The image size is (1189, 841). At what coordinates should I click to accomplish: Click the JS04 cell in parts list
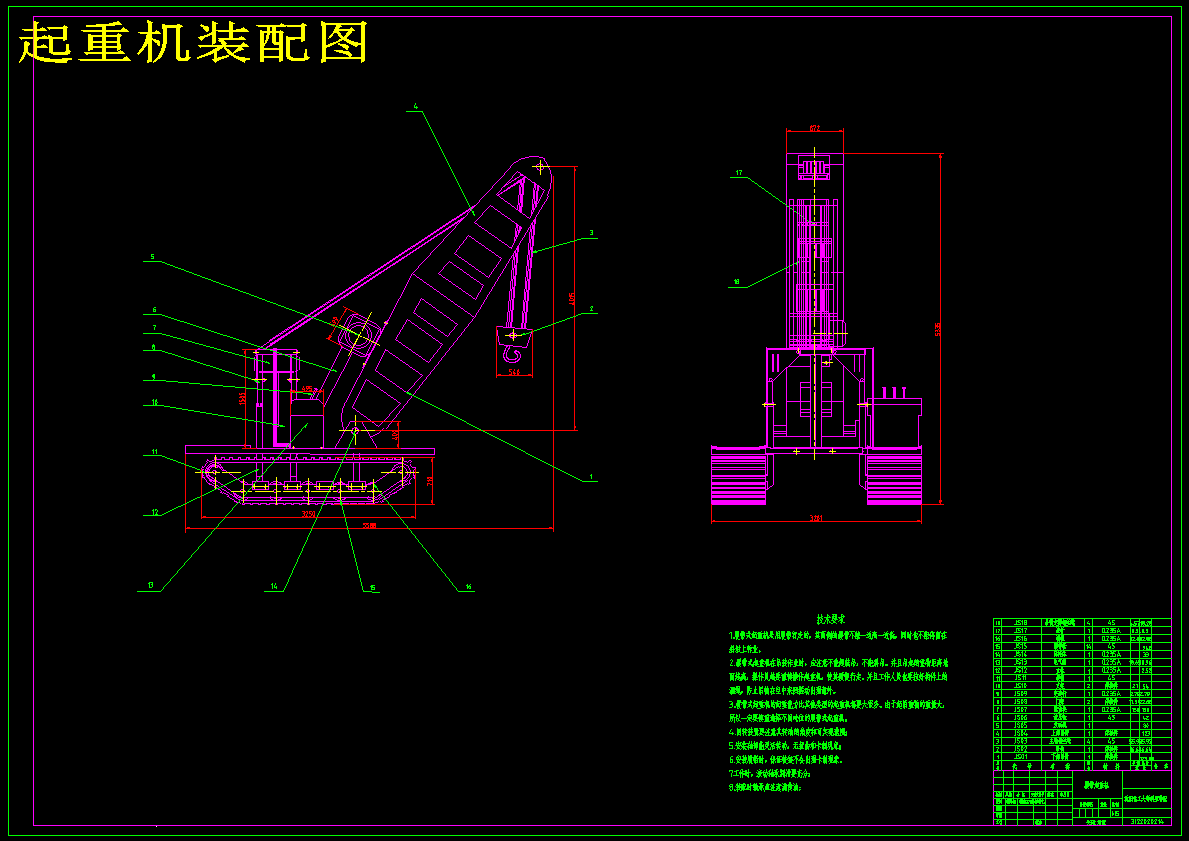point(1021,733)
